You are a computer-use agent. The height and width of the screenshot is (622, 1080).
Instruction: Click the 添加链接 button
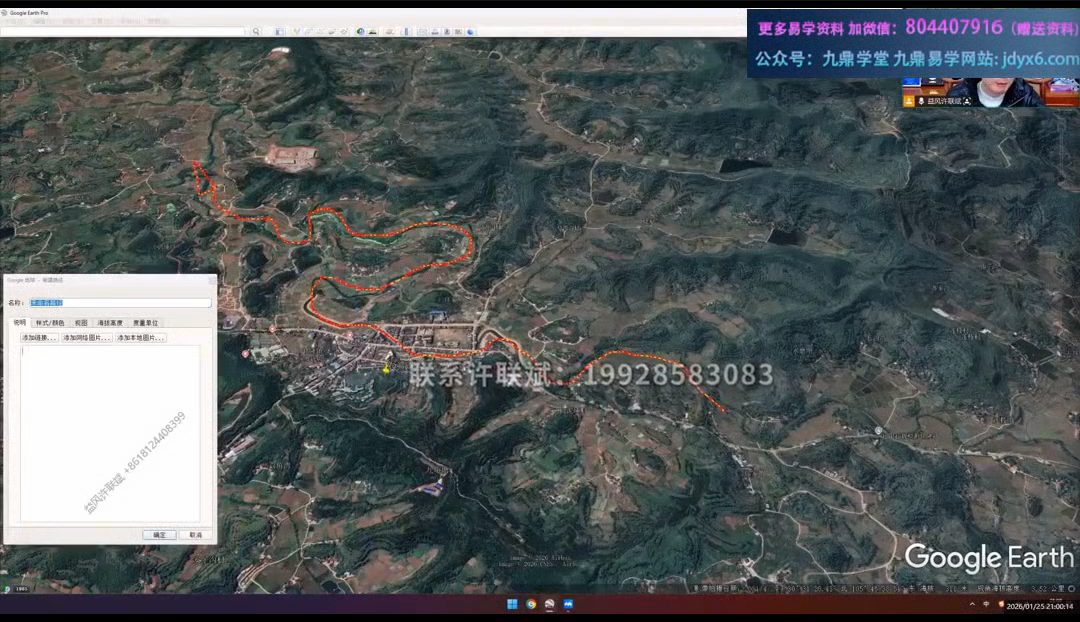(39, 338)
